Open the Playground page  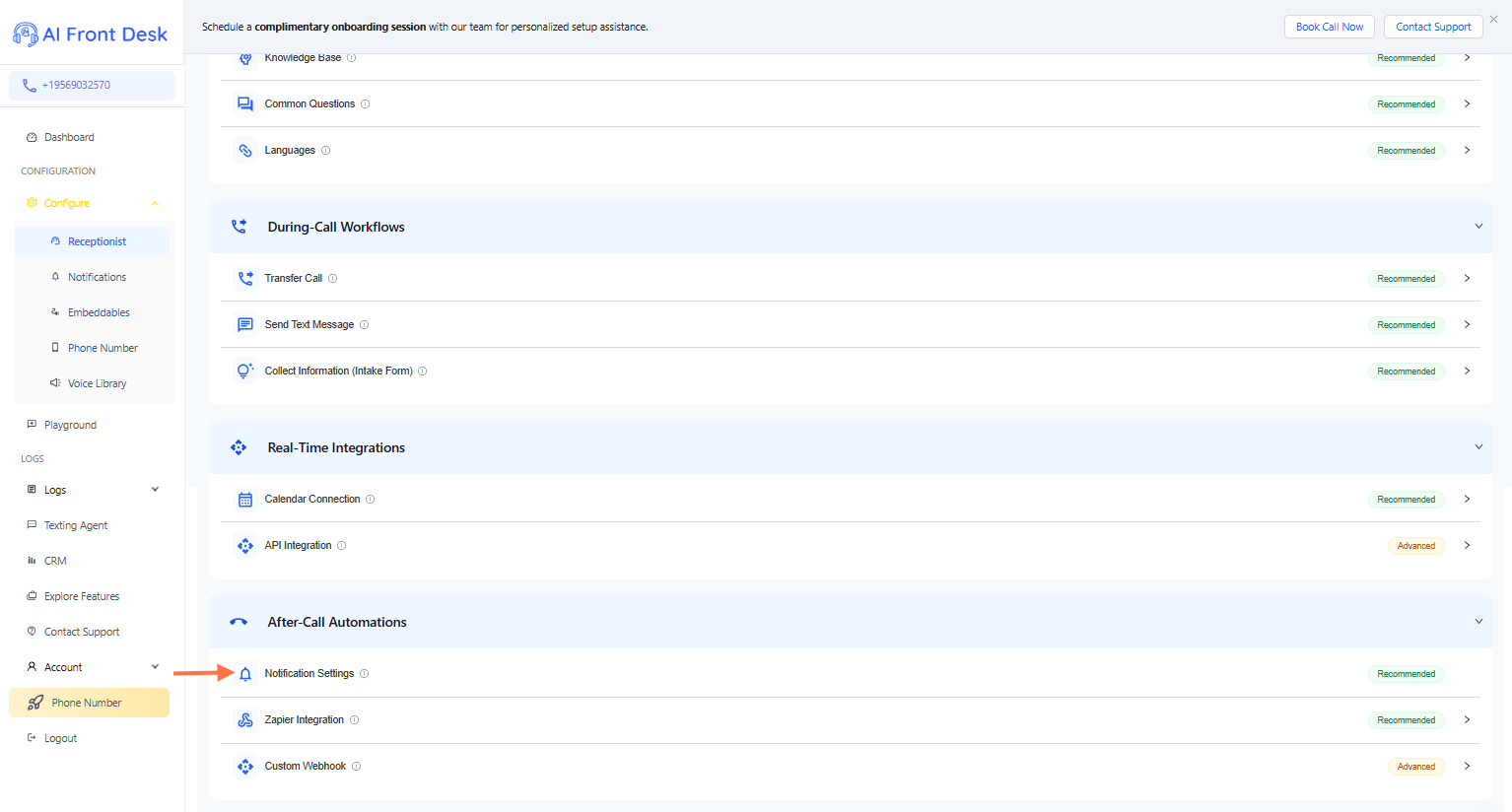point(61,425)
